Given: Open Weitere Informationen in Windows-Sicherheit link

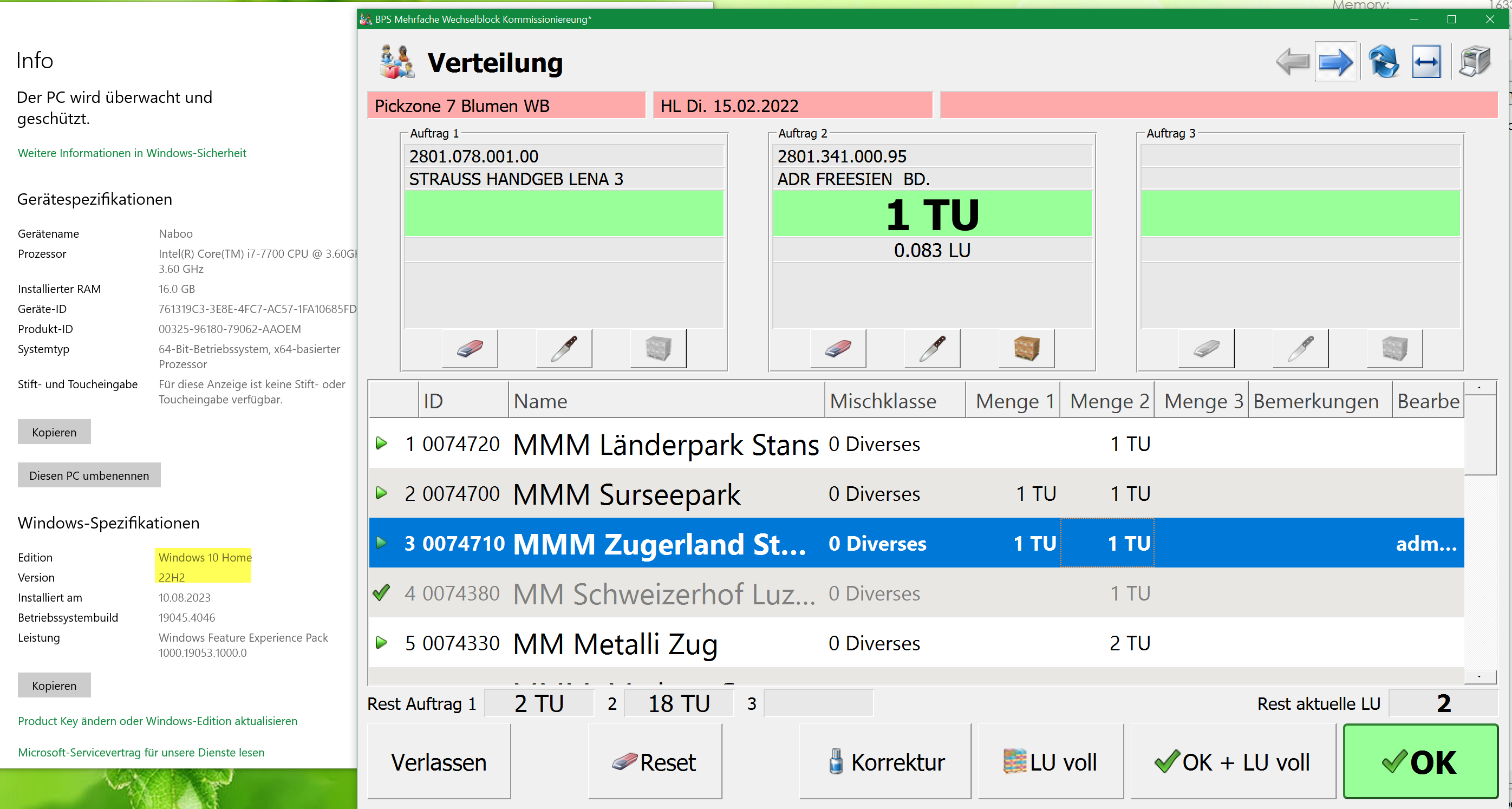Looking at the screenshot, I should [132, 153].
